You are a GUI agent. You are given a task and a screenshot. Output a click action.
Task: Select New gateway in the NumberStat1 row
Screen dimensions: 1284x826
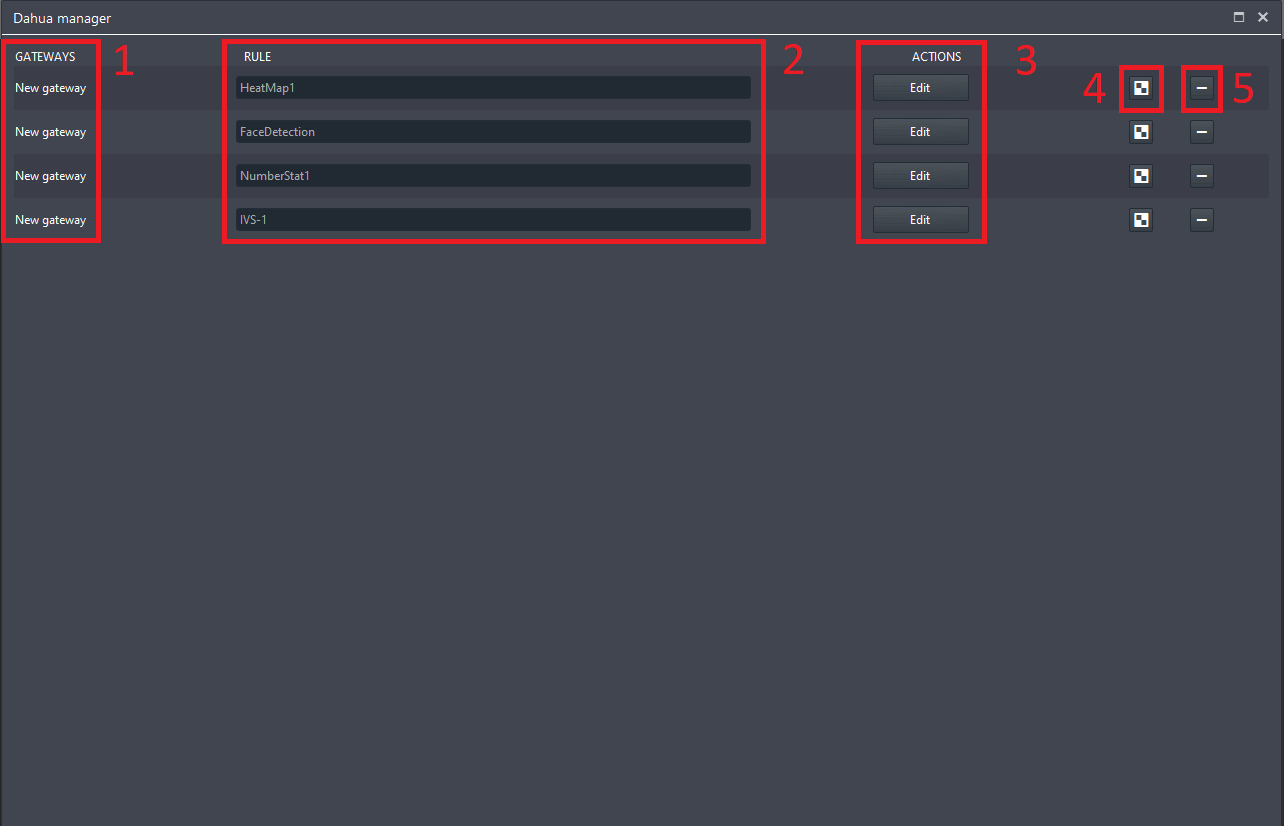pyautogui.click(x=51, y=176)
